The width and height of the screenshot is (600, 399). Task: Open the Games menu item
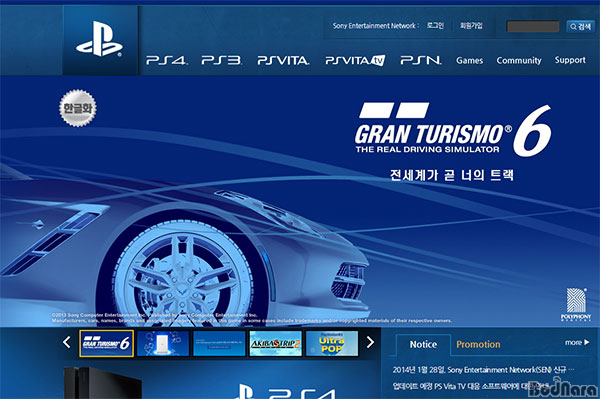point(470,60)
